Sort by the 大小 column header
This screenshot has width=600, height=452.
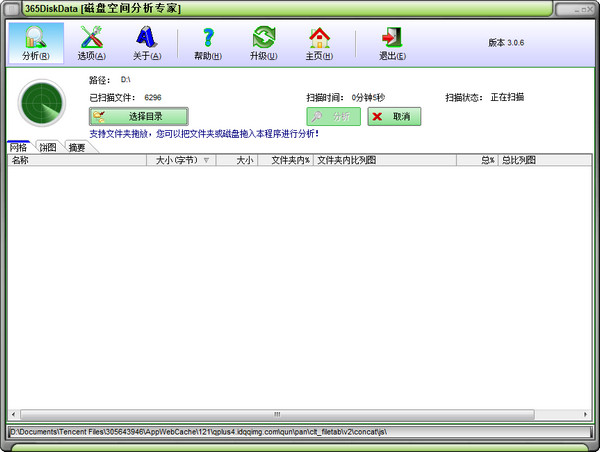(x=237, y=160)
